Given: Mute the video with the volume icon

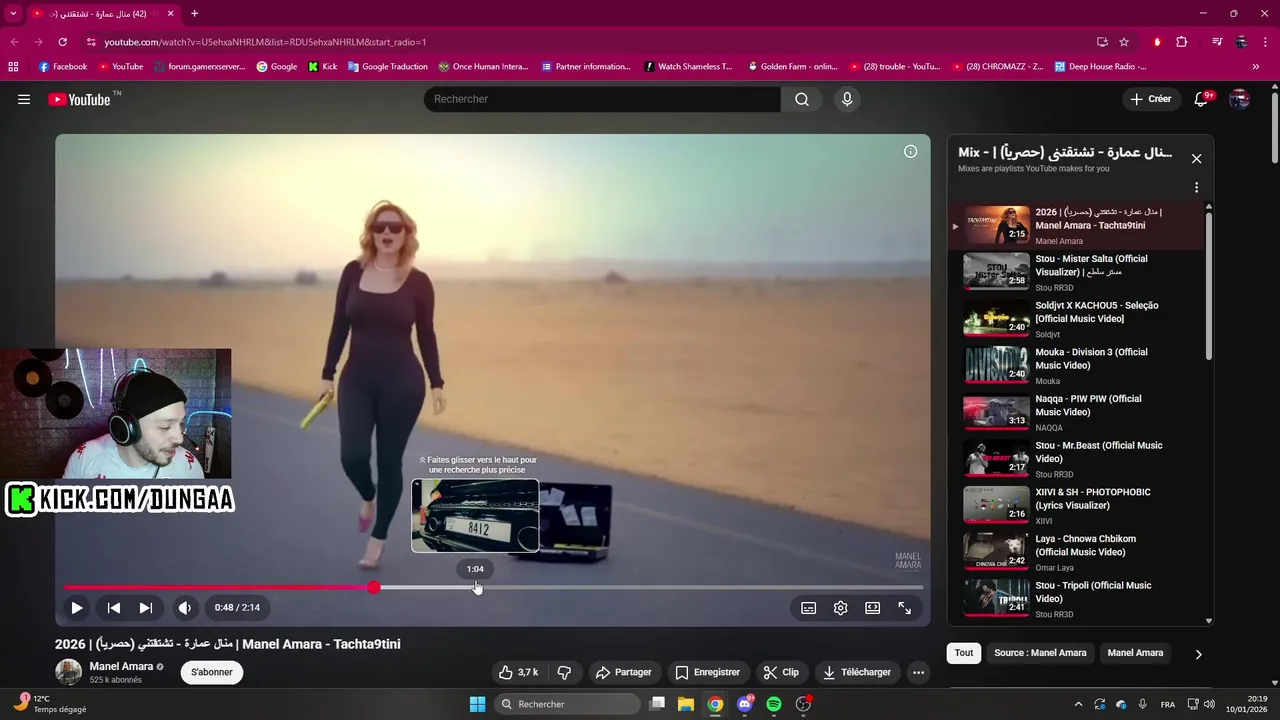Looking at the screenshot, I should 185,607.
